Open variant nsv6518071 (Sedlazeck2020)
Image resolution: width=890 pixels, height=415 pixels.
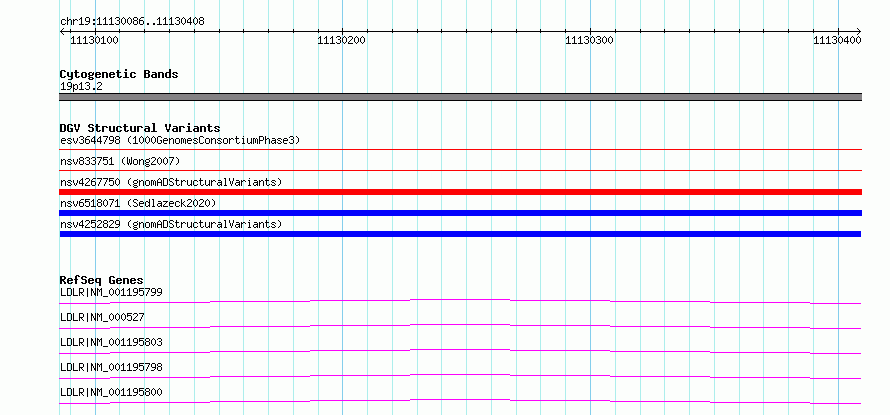click(138, 203)
